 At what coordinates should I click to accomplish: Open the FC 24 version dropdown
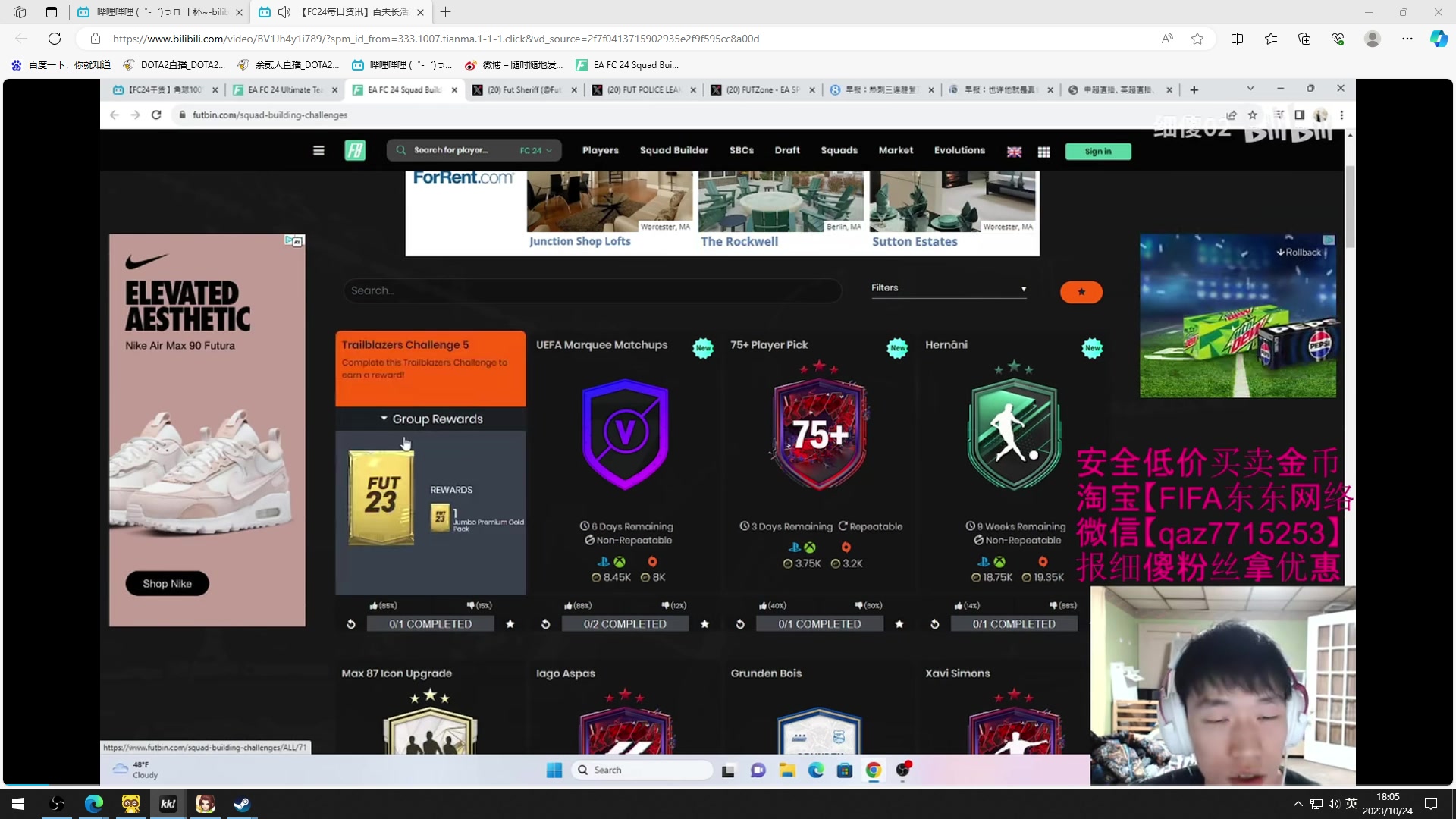pos(535,151)
